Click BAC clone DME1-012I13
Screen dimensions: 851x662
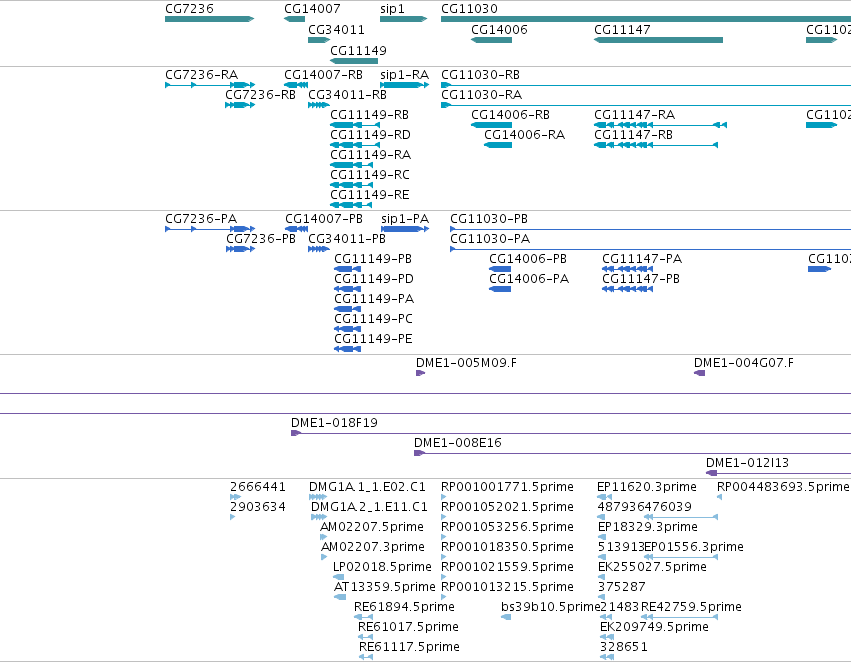[x=778, y=473]
